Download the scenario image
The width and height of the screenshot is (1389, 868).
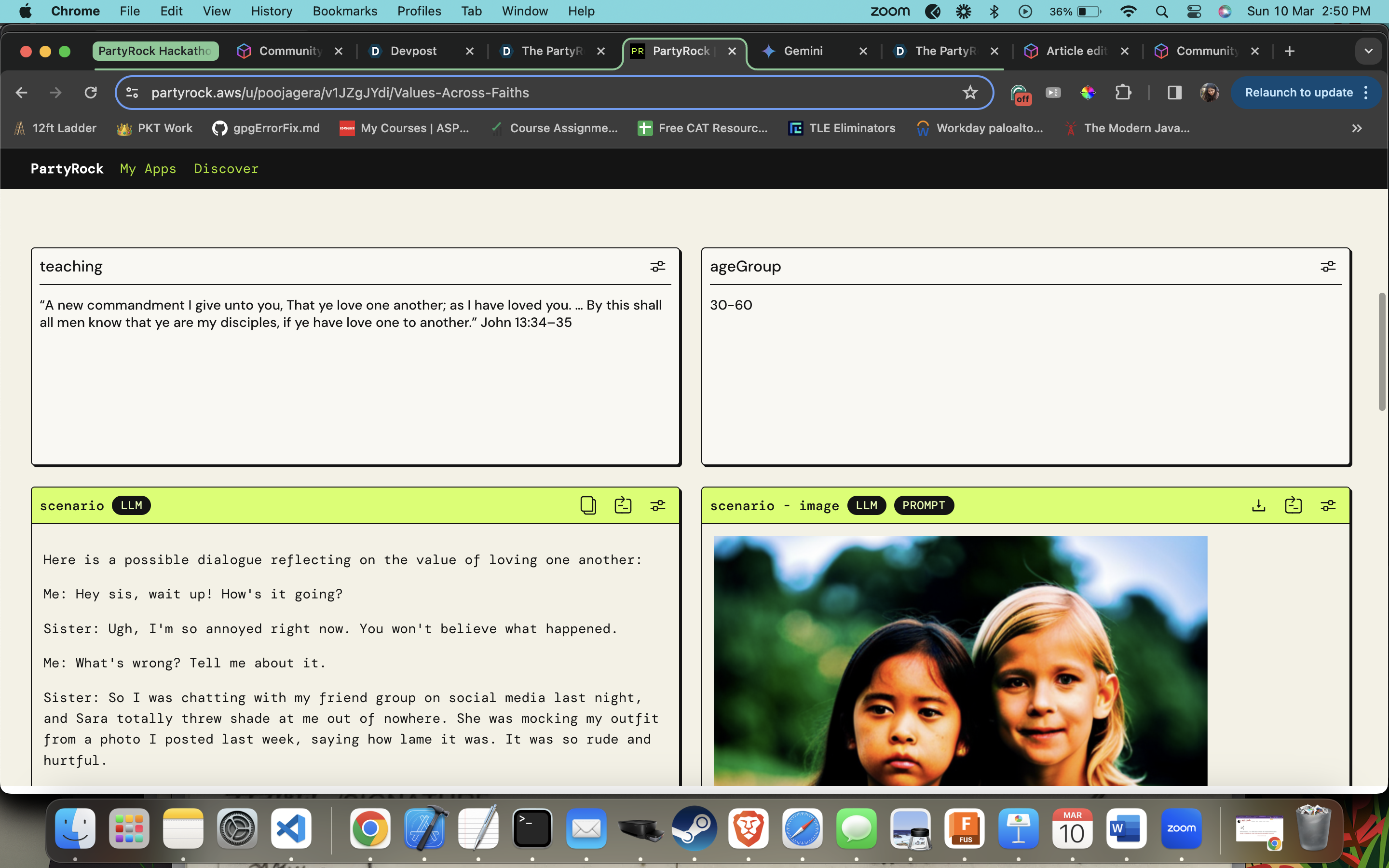1258,505
